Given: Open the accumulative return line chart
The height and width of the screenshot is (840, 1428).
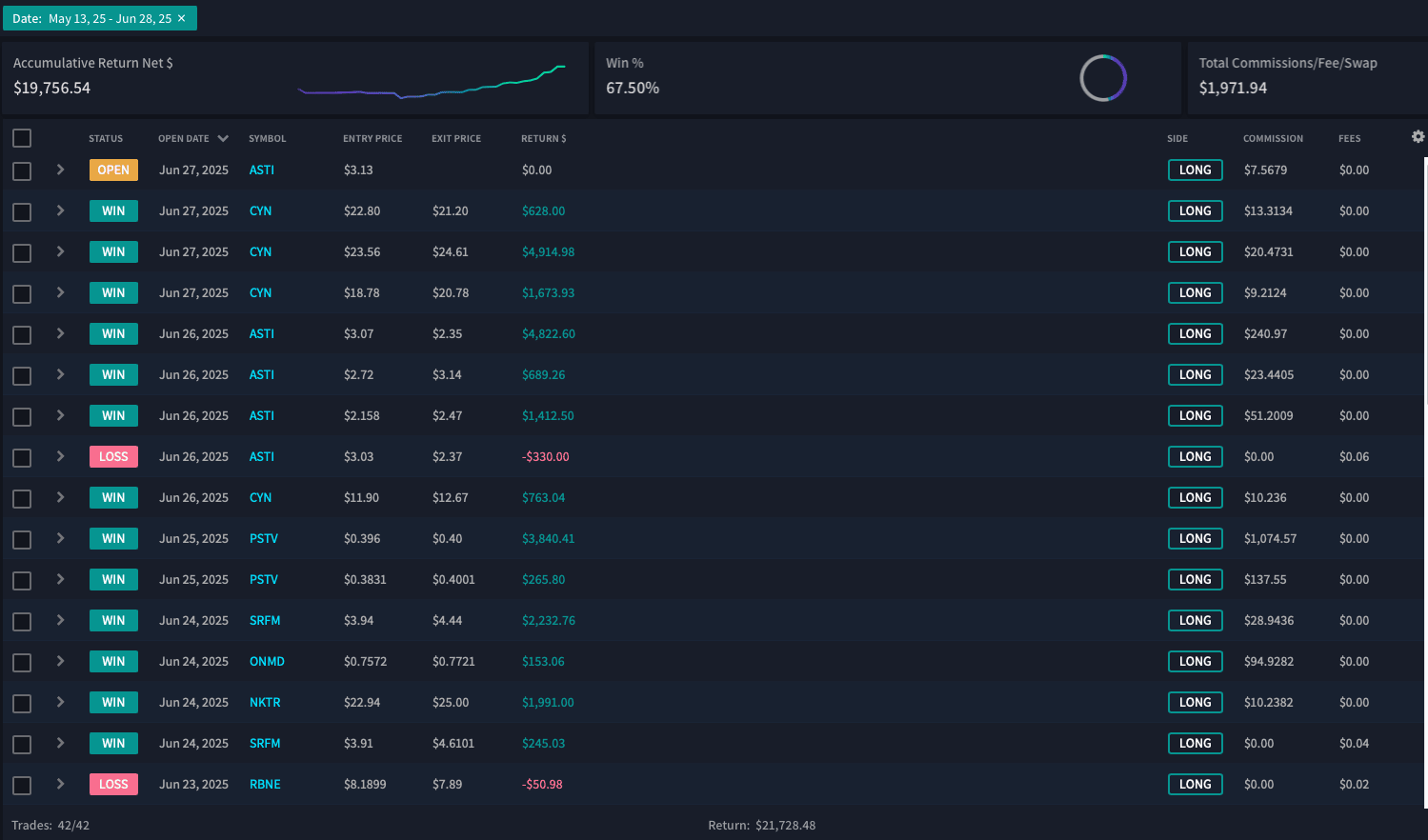Looking at the screenshot, I should [x=432, y=82].
